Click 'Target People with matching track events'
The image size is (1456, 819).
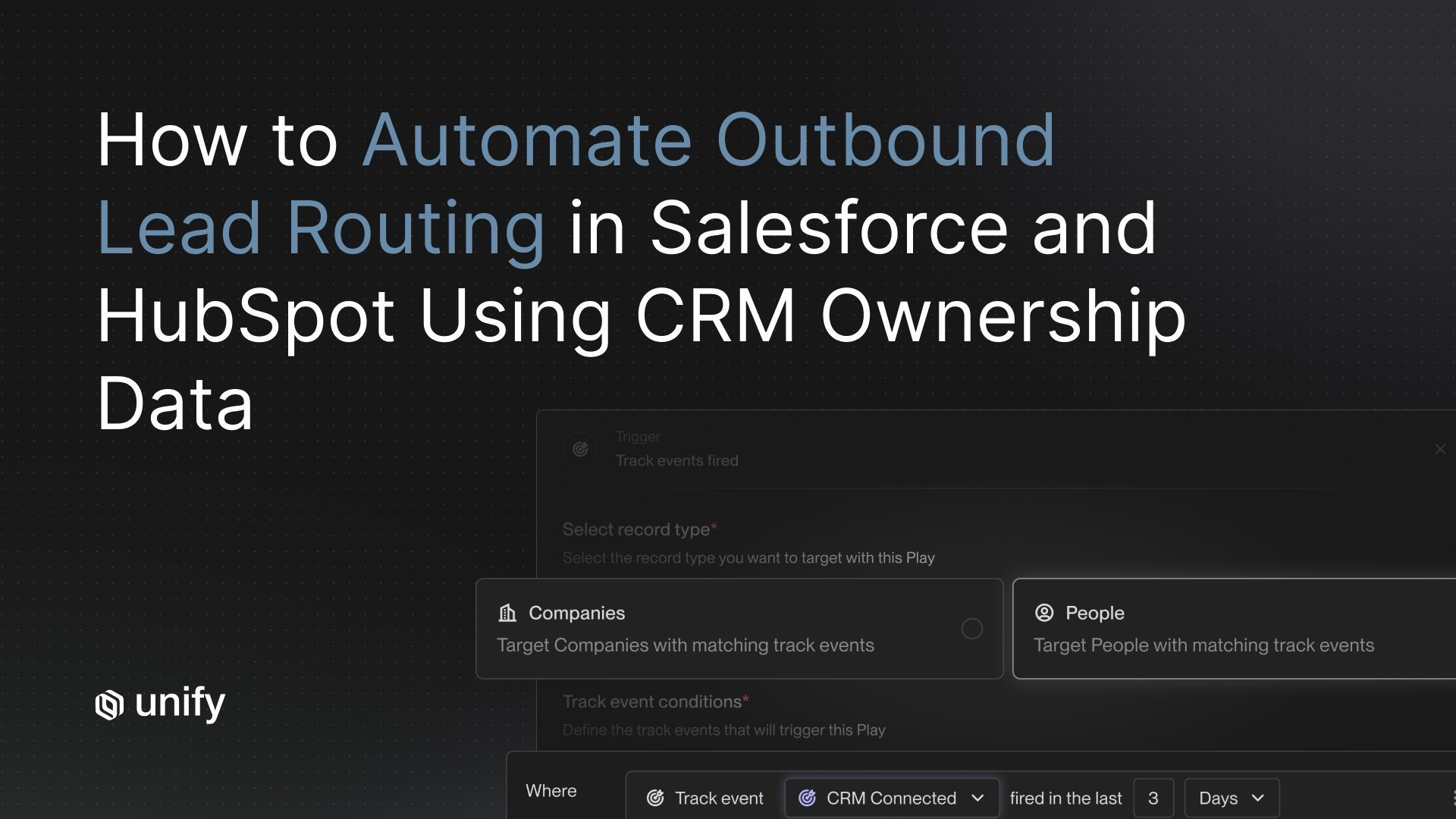[x=1203, y=645]
